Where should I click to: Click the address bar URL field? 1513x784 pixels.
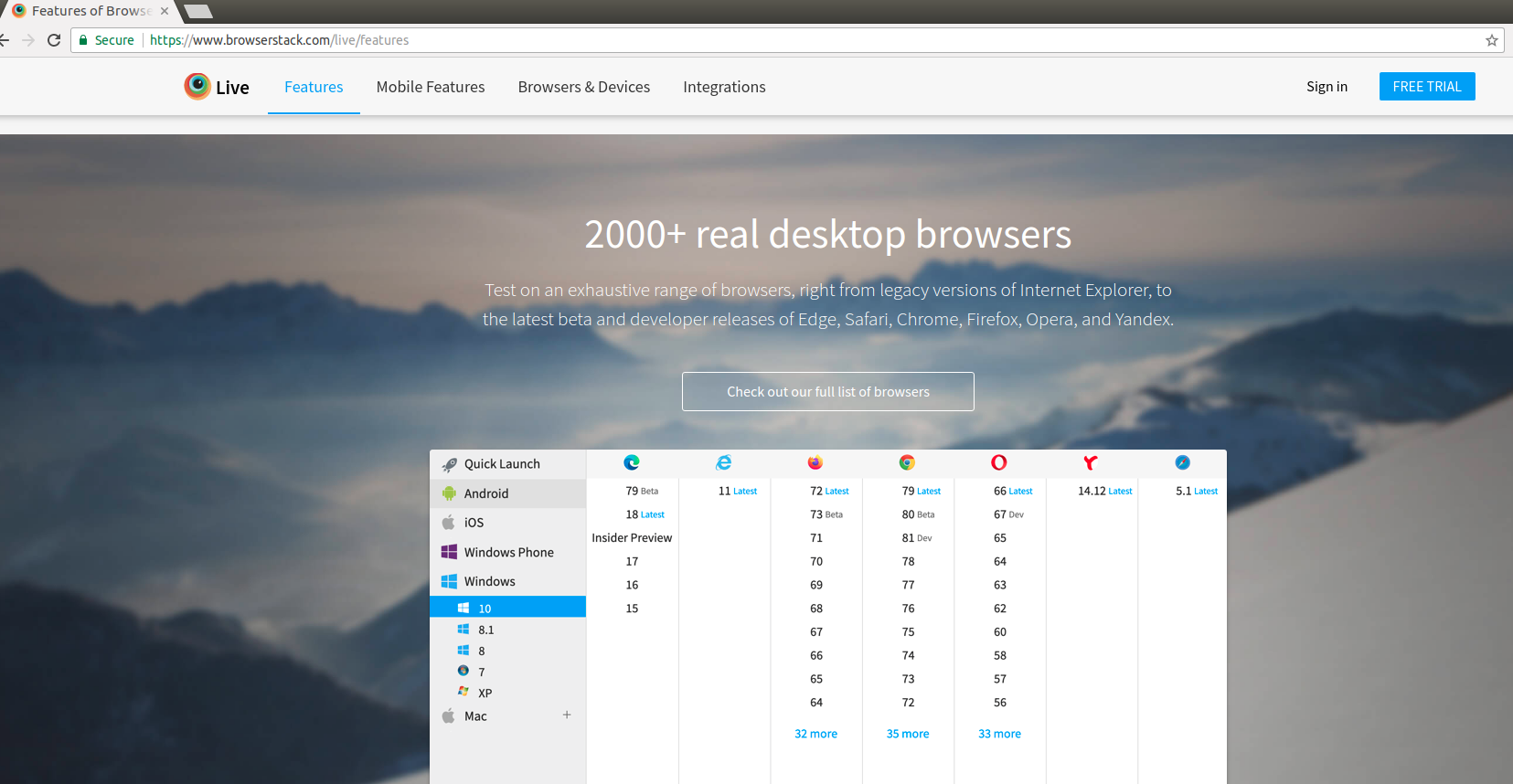[x=786, y=40]
